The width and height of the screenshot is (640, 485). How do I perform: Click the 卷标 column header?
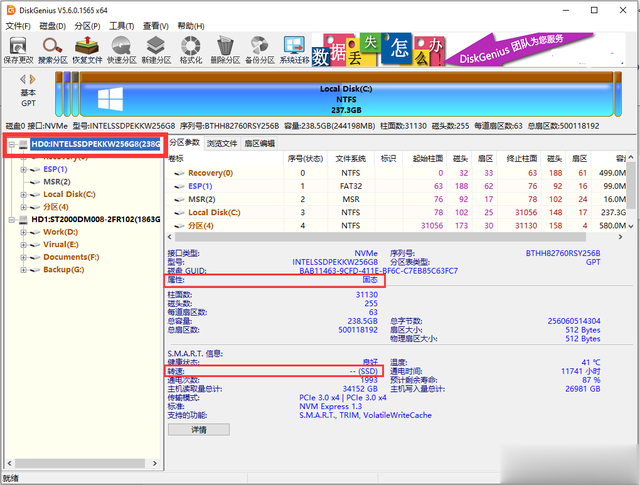point(225,158)
